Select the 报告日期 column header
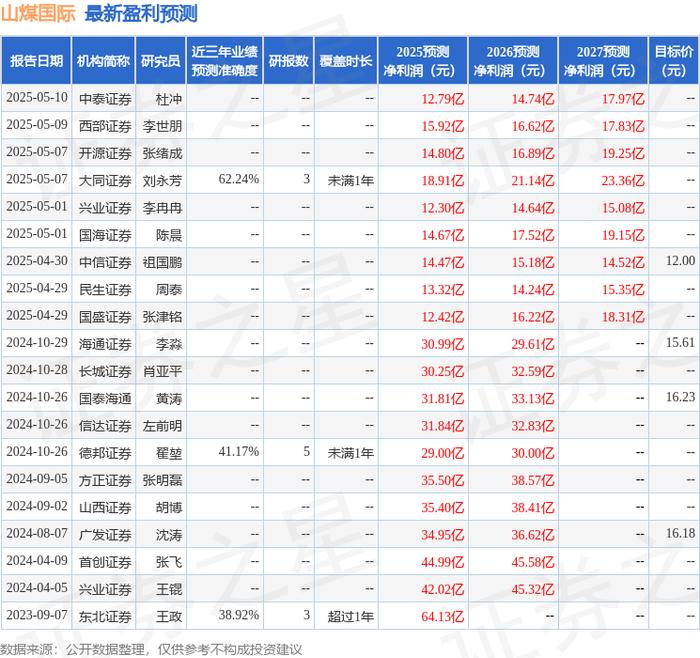Viewport: 700px width, 658px height. 36,61
